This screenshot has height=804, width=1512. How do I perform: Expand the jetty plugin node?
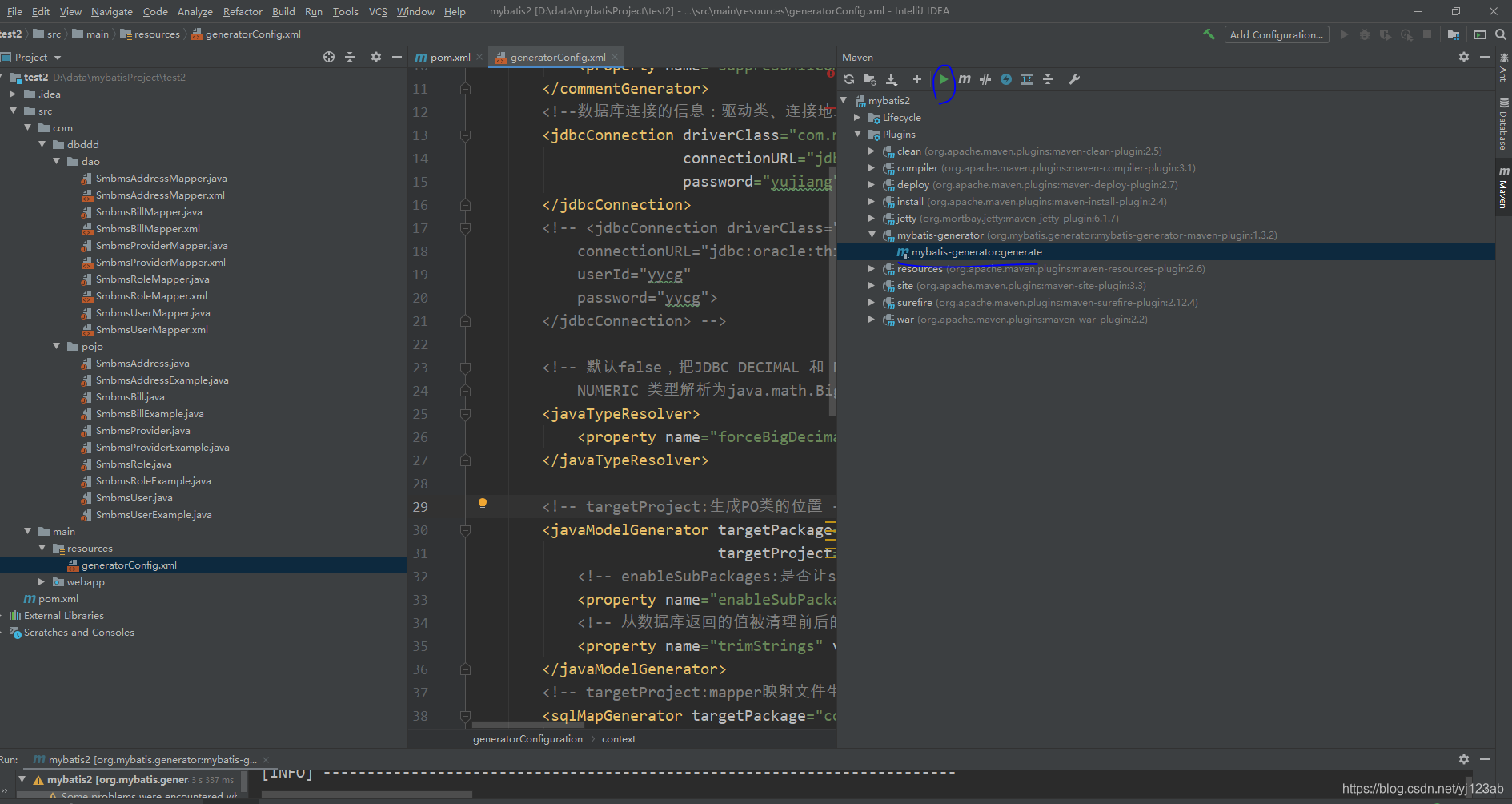[x=872, y=218]
